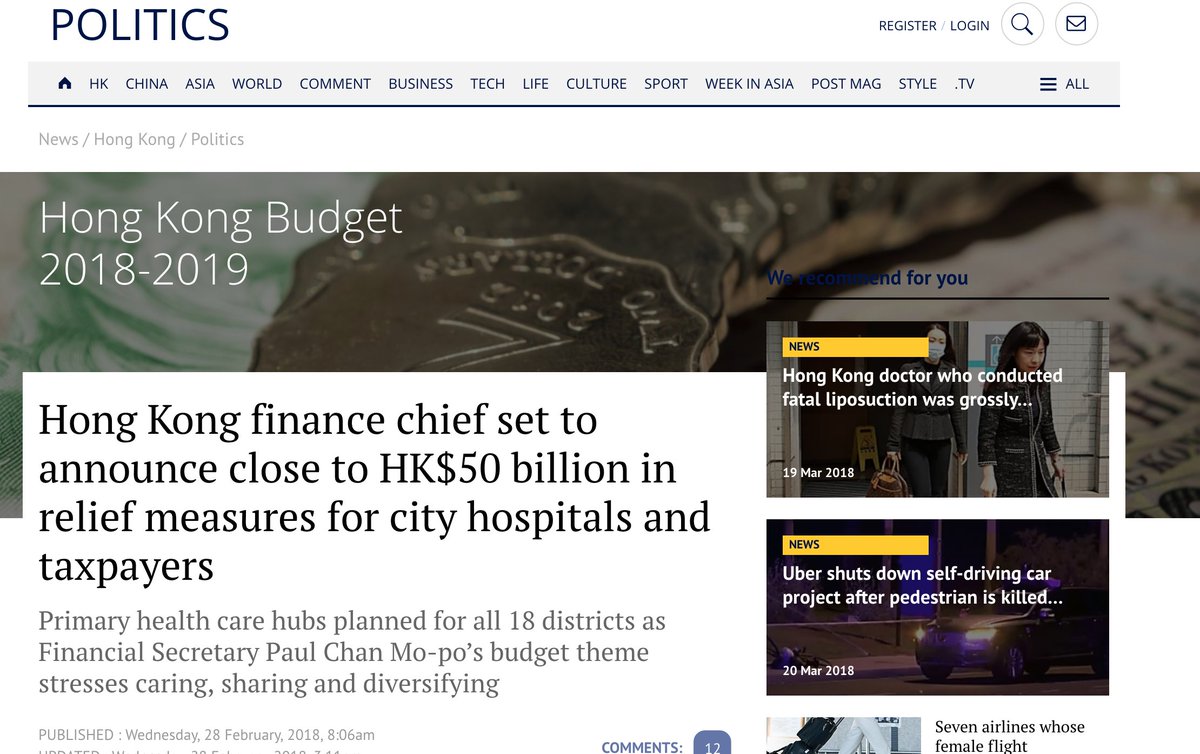The width and height of the screenshot is (1200, 754).
Task: Click the NEWS tag on liposuction story
Action: (x=855, y=347)
